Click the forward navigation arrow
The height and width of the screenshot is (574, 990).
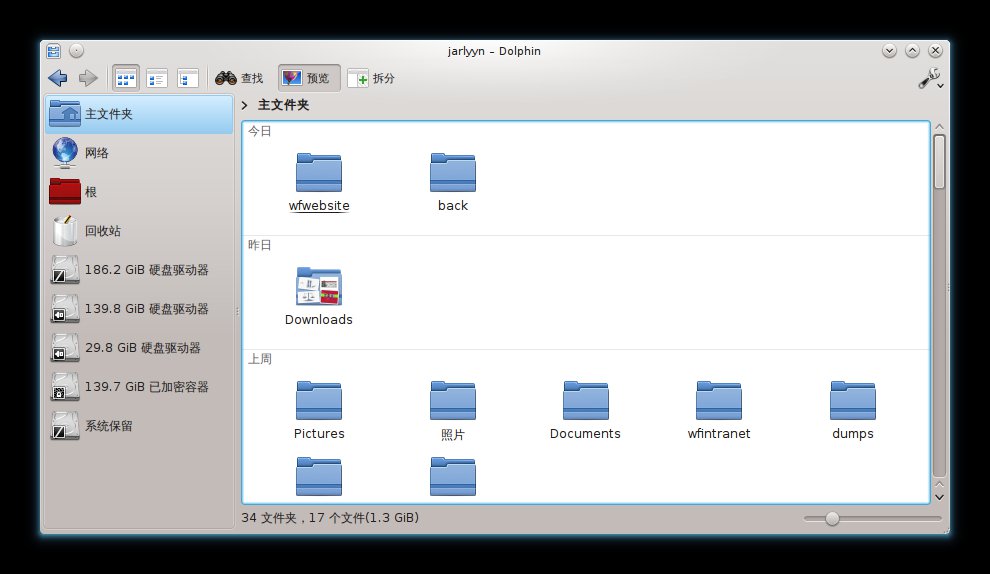point(88,78)
